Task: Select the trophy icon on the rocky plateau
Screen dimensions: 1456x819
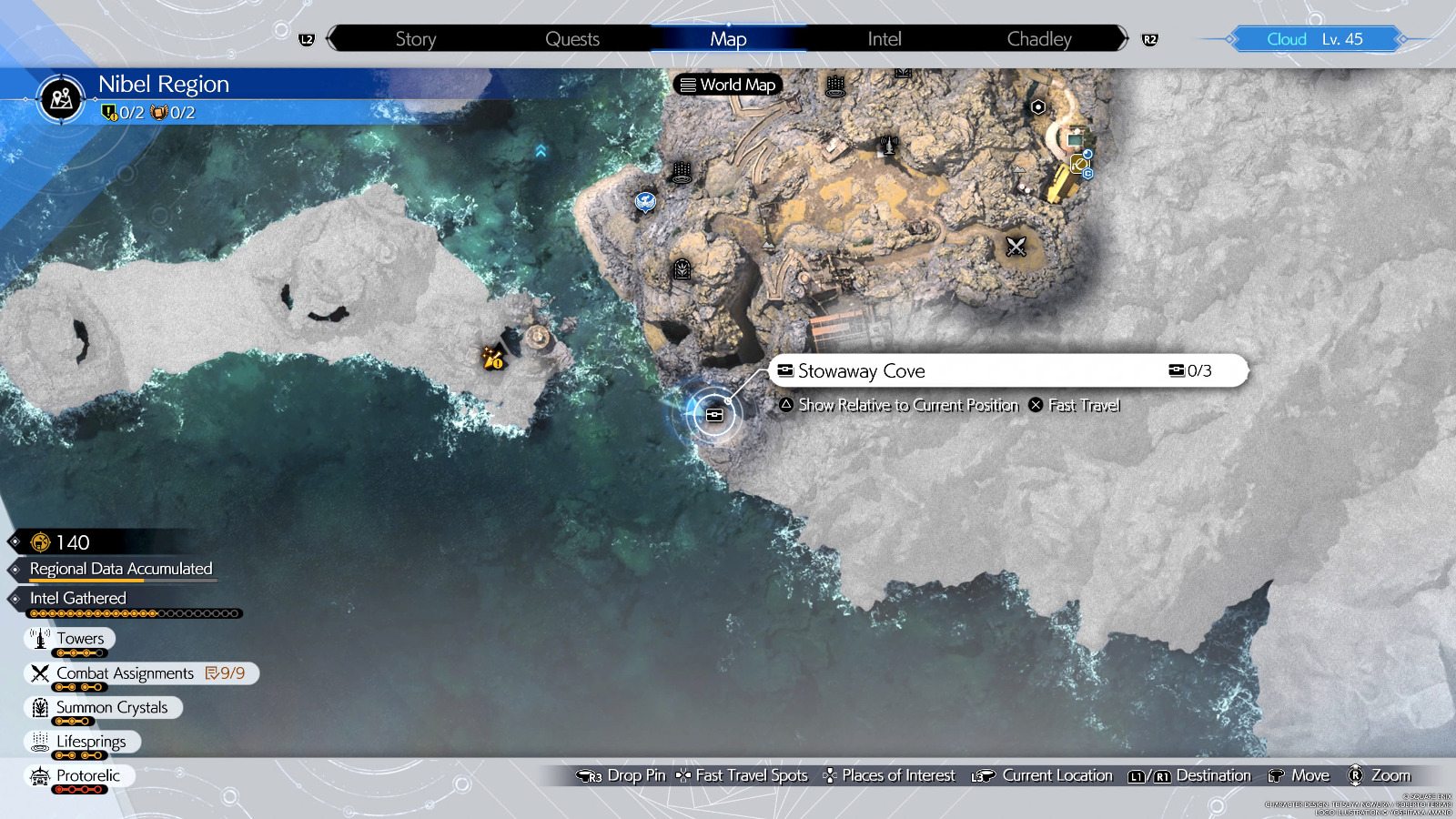Action: pyautogui.click(x=903, y=73)
